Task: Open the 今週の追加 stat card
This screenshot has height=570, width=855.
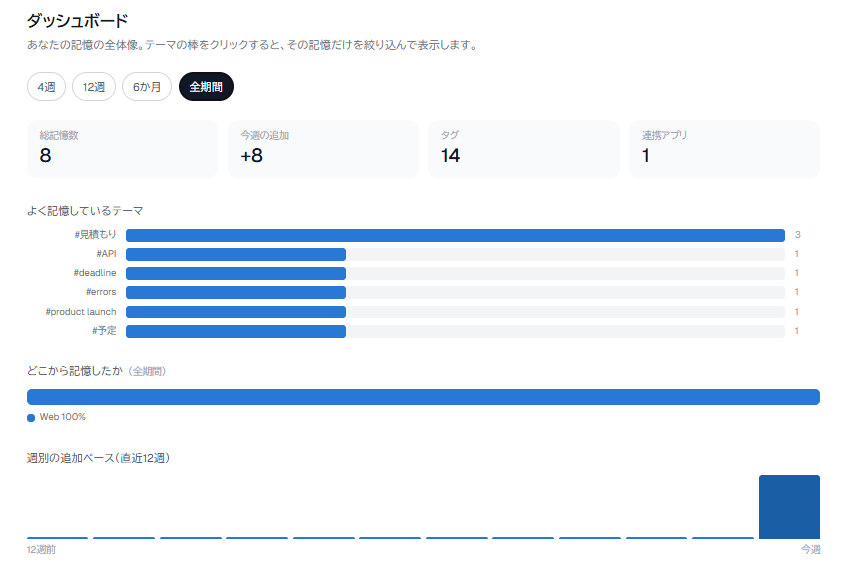Action: point(323,149)
